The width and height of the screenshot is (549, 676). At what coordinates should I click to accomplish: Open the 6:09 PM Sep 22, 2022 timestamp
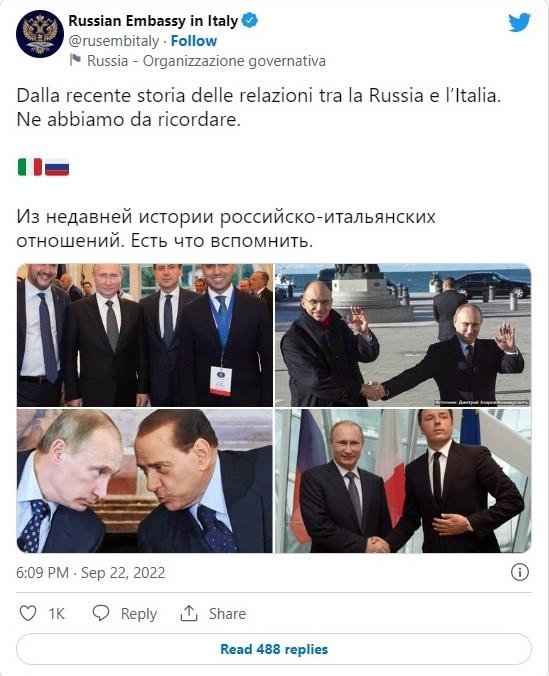point(91,573)
